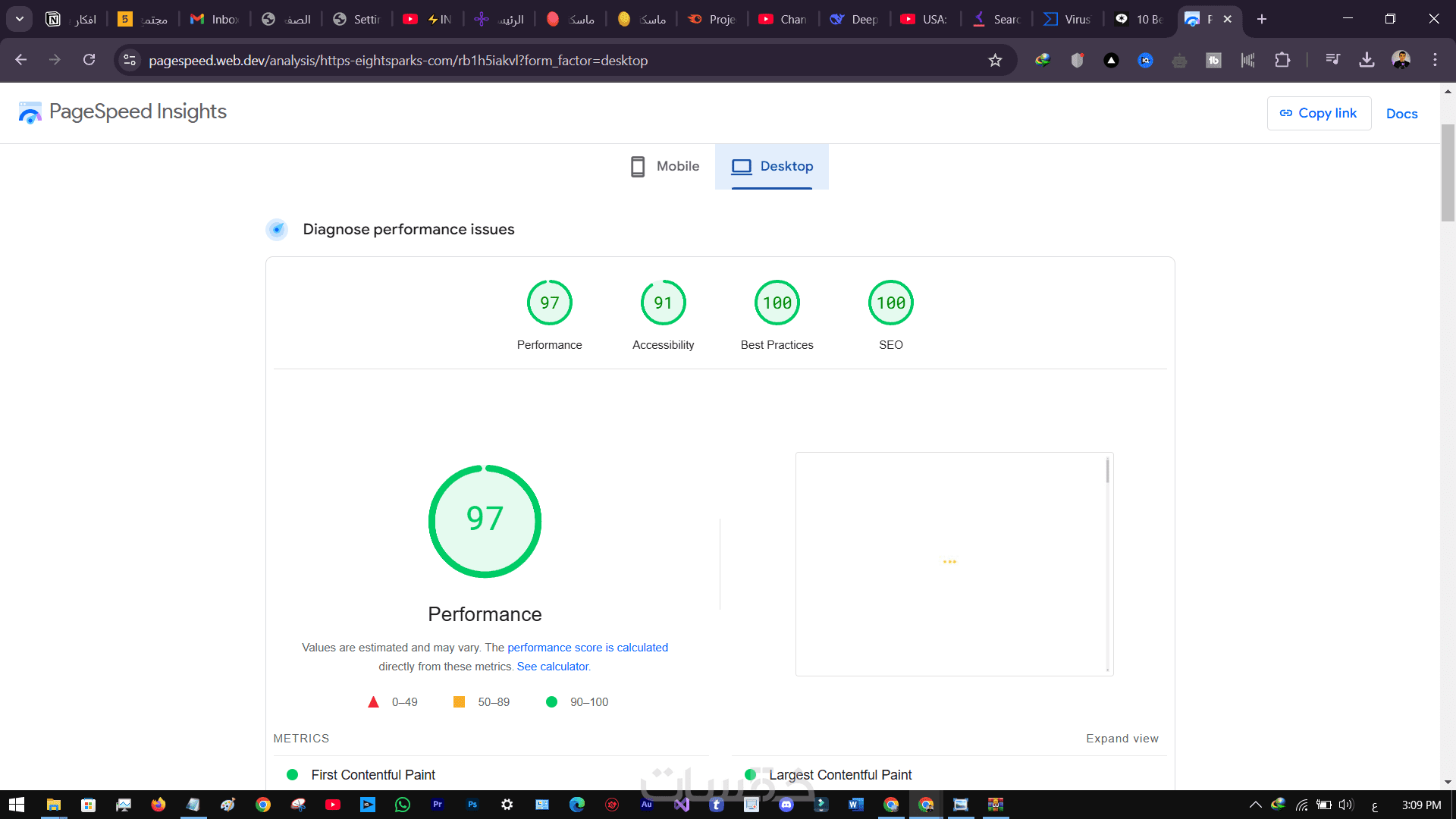Click the PageSpeed Insights logo icon
The height and width of the screenshot is (819, 1456).
point(30,112)
